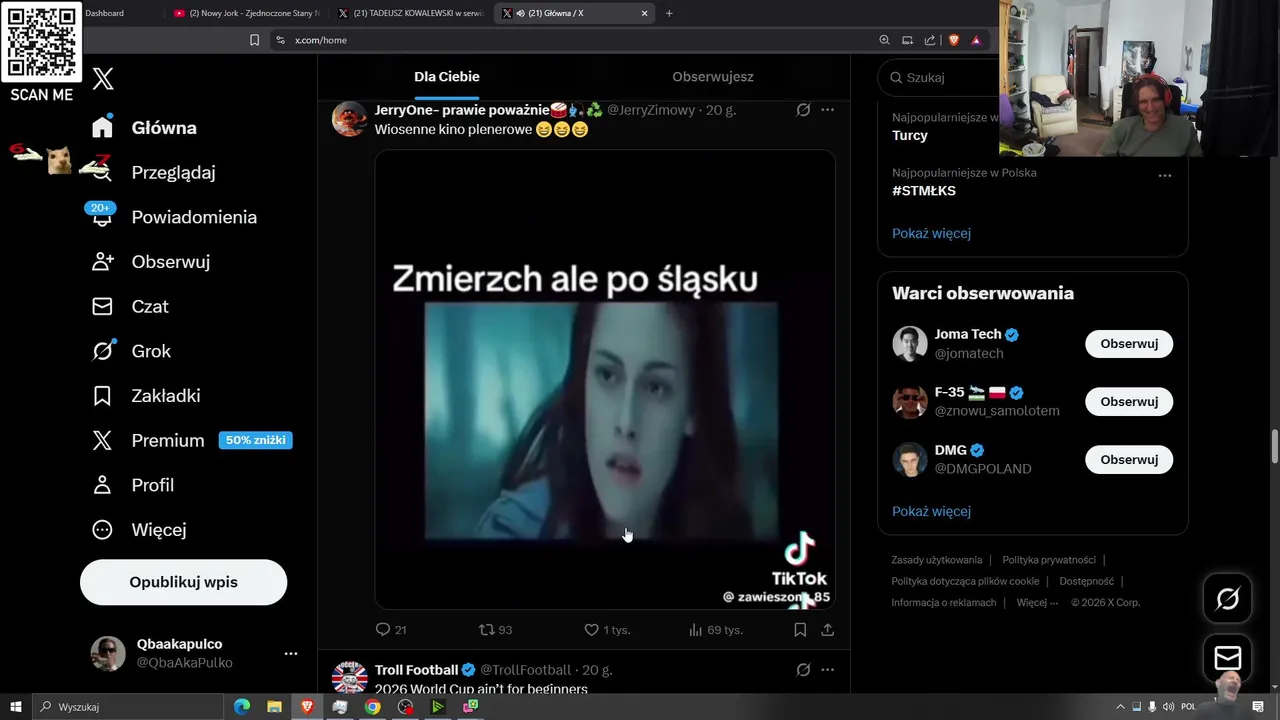Screen dimensions: 1280x720
Task: Click Grok icon on Troll Football post
Action: [x=803, y=669]
